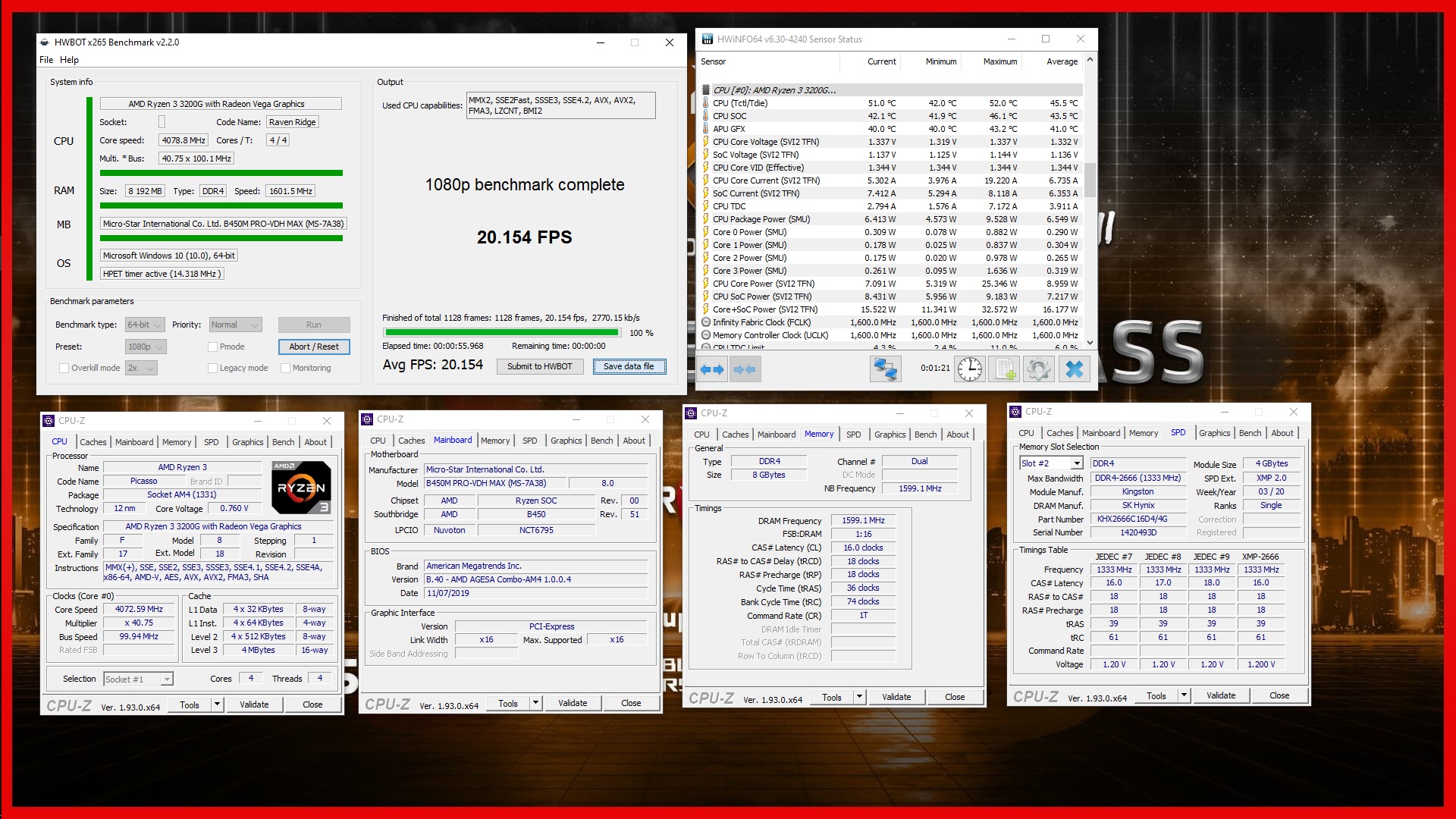Click the grey collapse arrows icon in HWiNFO
1456x819 pixels.
(x=745, y=369)
